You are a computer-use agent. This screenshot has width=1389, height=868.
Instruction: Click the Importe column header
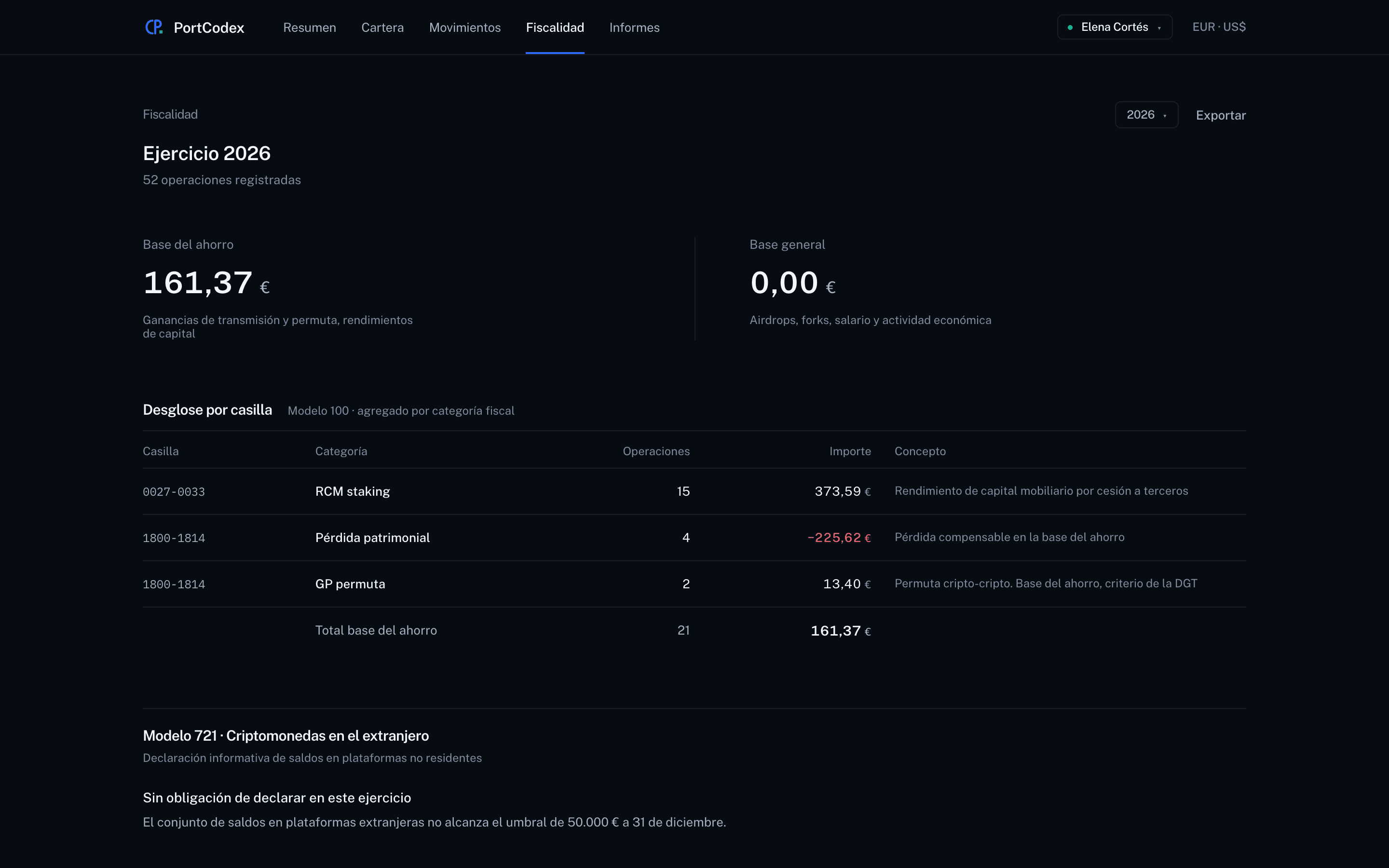coord(850,451)
